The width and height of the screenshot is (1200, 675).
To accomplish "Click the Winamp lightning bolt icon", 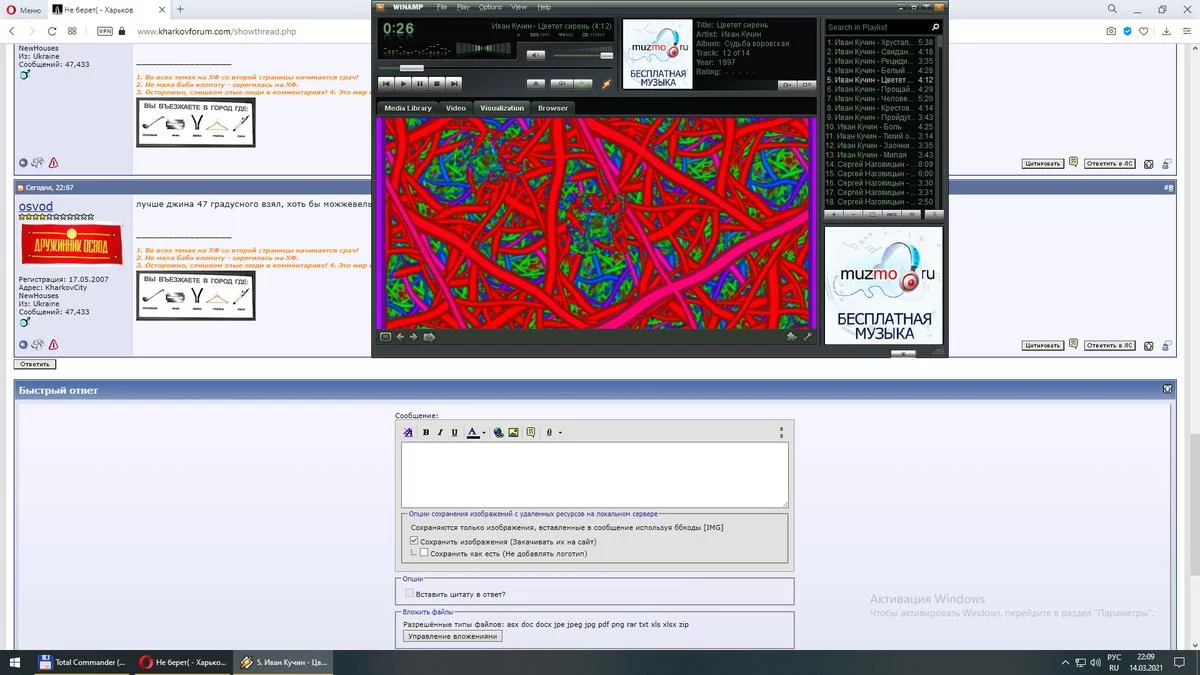I will (x=606, y=84).
